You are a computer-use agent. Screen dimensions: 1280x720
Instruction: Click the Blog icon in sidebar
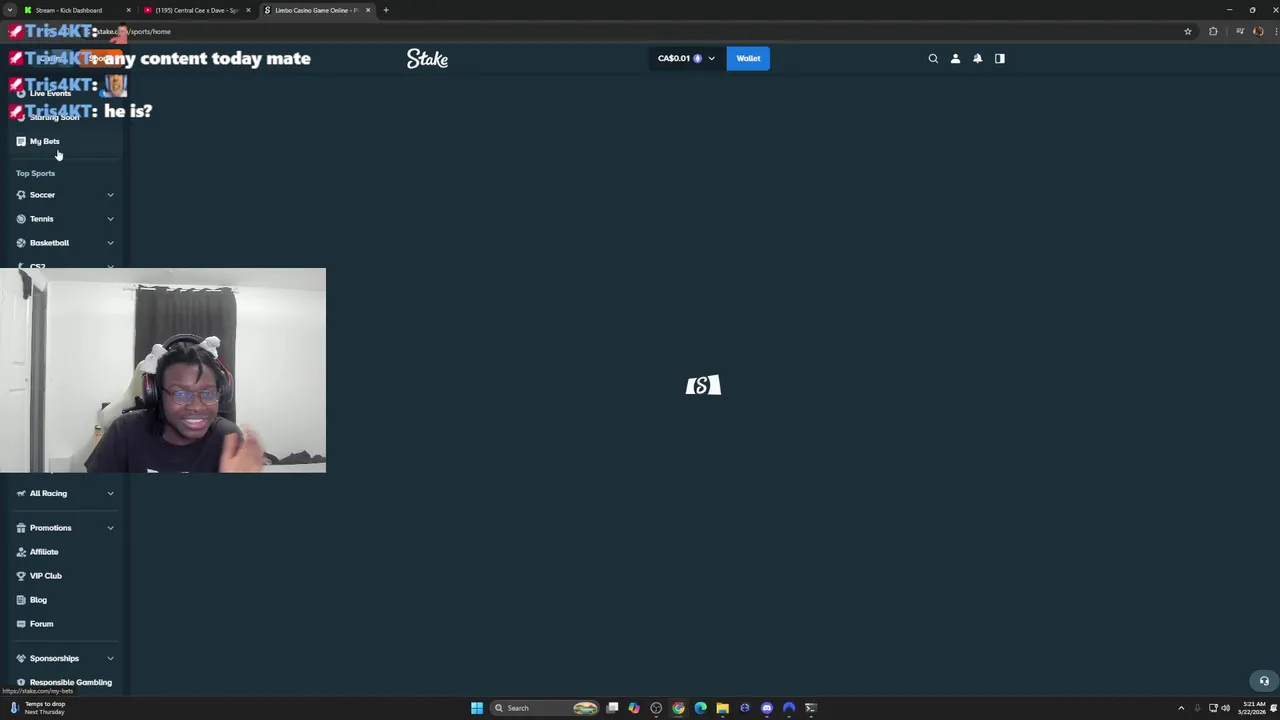21,600
